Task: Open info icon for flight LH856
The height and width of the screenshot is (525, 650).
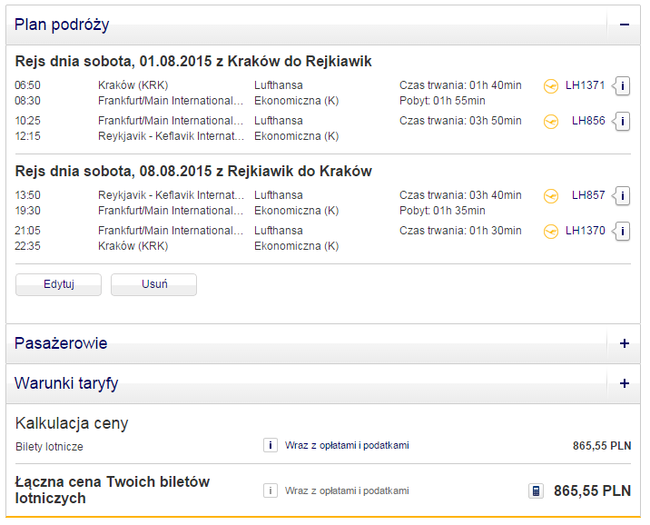Action: (622, 122)
